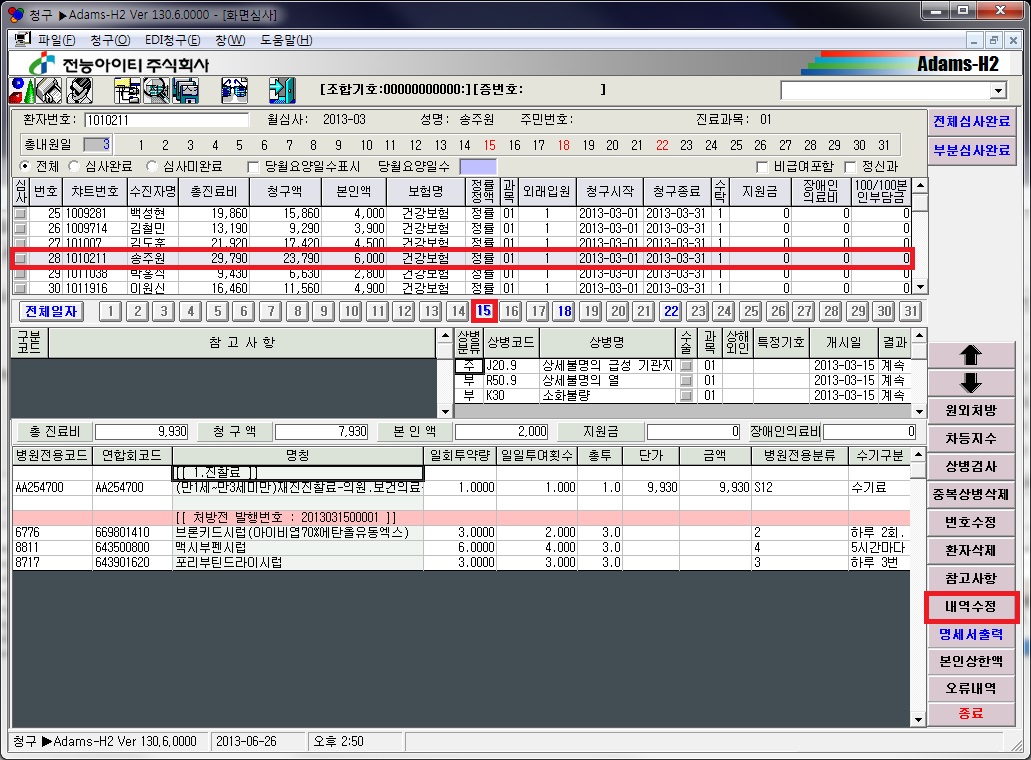This screenshot has height=760, width=1031.
Task: Click the 명세서출력 button
Action: click(x=971, y=634)
